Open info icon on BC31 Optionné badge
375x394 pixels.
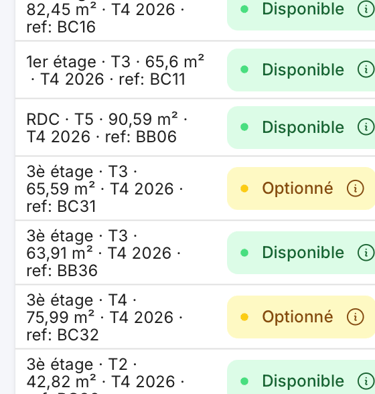pos(355,188)
